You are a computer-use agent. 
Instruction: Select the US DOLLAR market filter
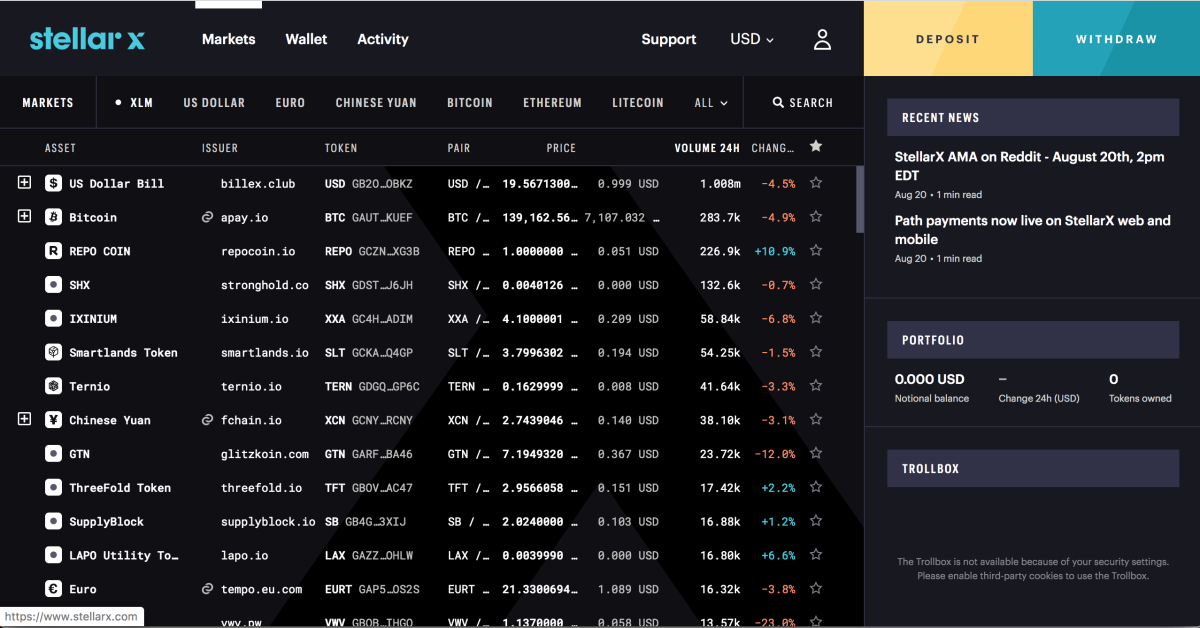[214, 102]
